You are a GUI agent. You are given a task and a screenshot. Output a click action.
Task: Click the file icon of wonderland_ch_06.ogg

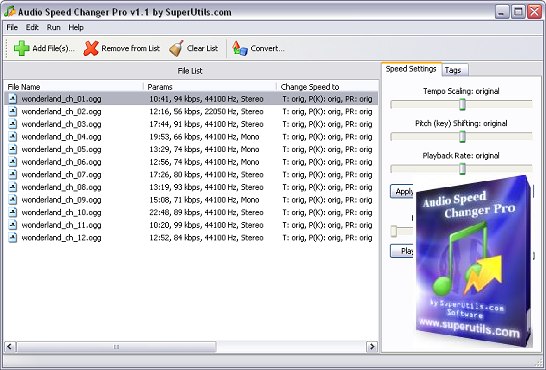(13, 162)
